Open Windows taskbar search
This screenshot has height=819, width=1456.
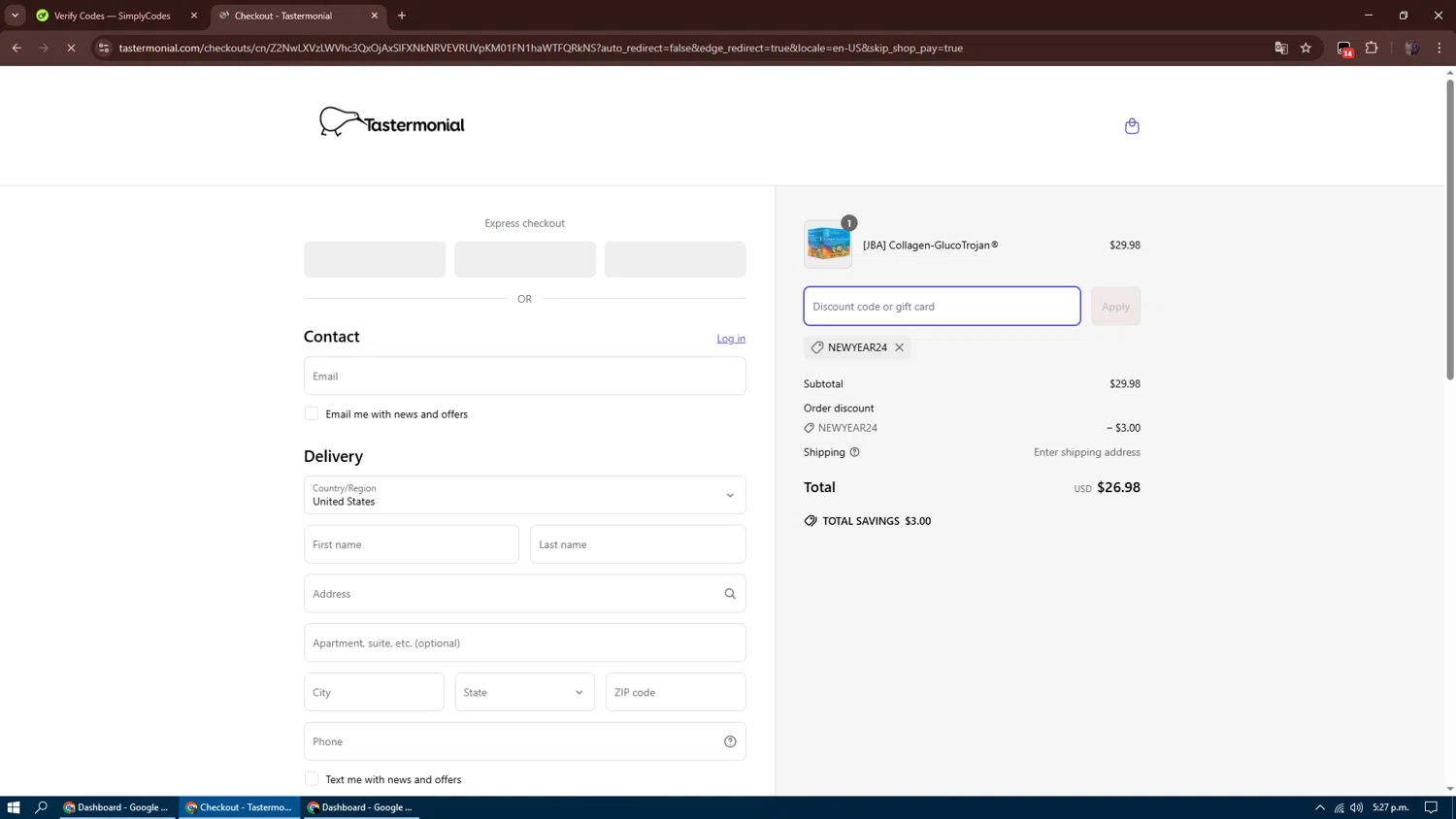tap(42, 807)
